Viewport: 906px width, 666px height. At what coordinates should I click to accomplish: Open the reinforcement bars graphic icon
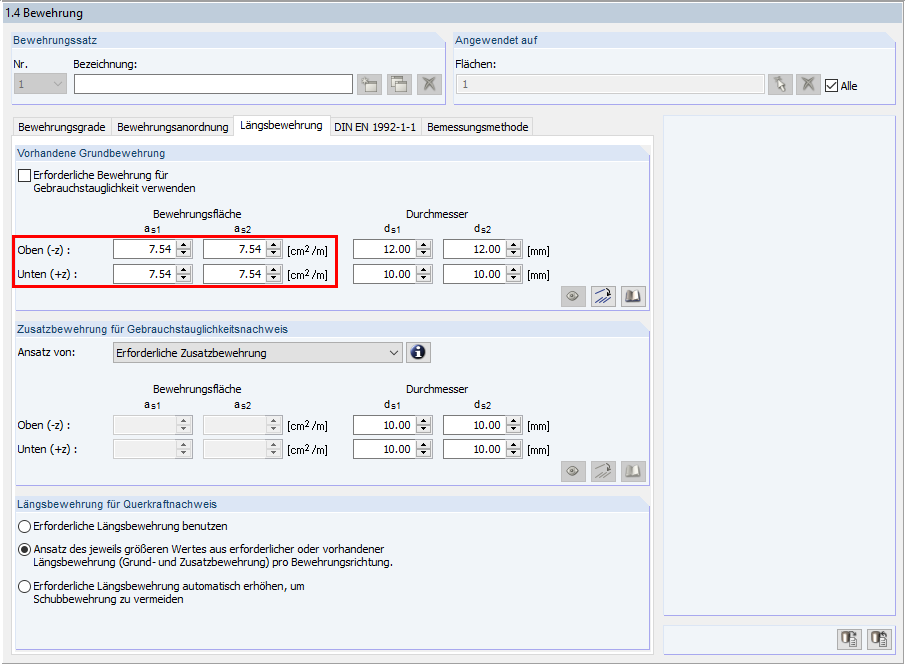click(x=602, y=296)
